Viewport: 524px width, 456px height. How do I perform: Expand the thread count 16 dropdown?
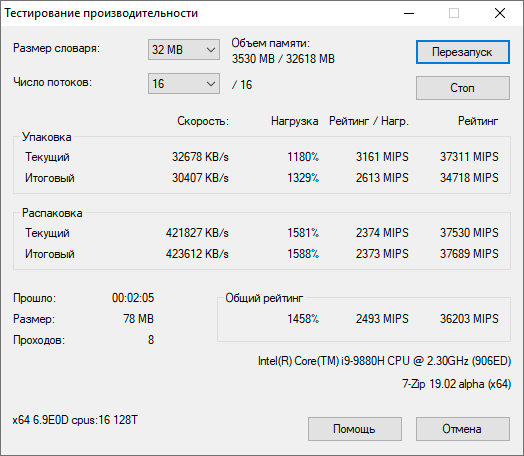tap(184, 84)
